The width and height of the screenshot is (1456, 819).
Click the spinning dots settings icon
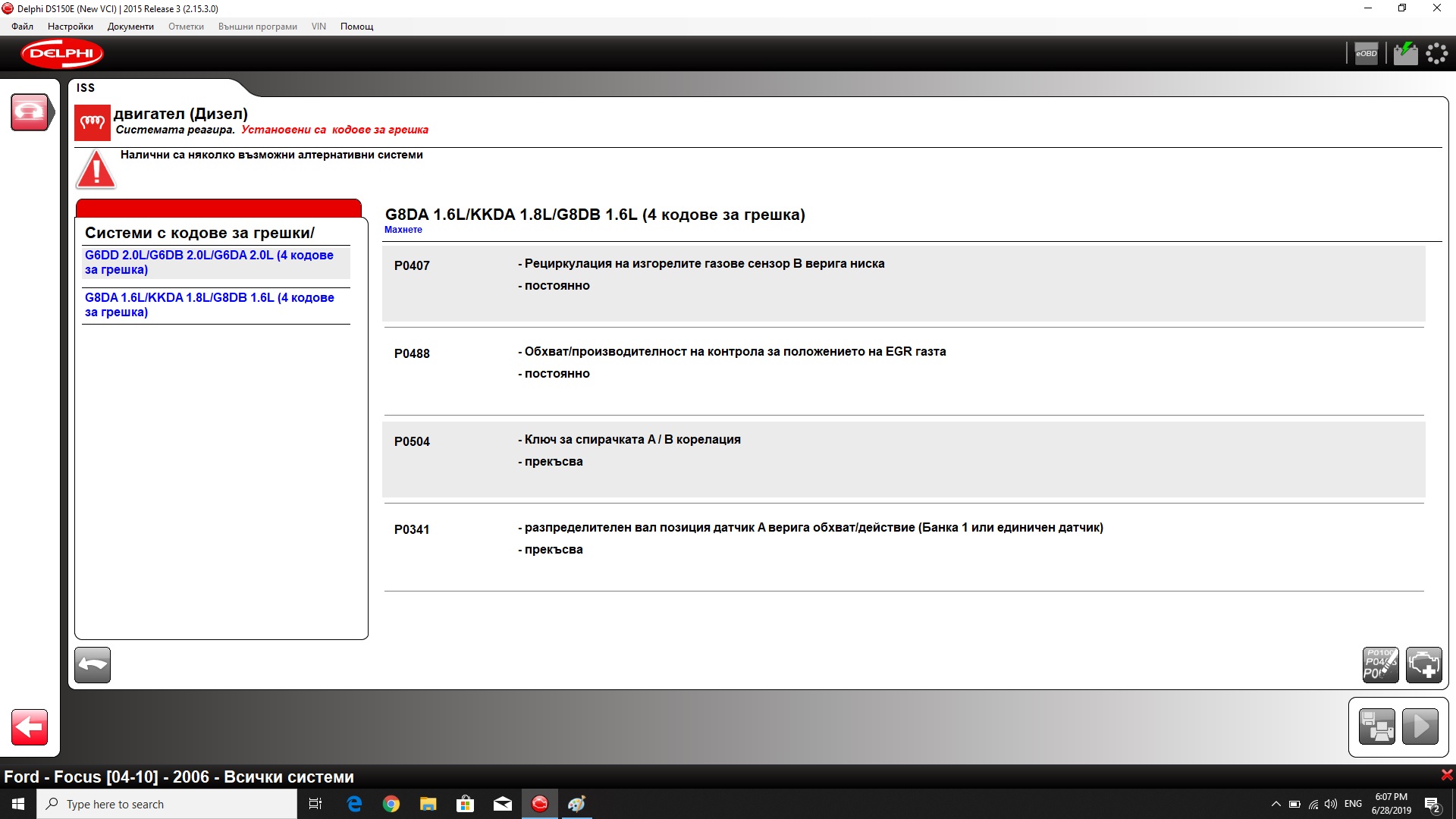(1436, 54)
